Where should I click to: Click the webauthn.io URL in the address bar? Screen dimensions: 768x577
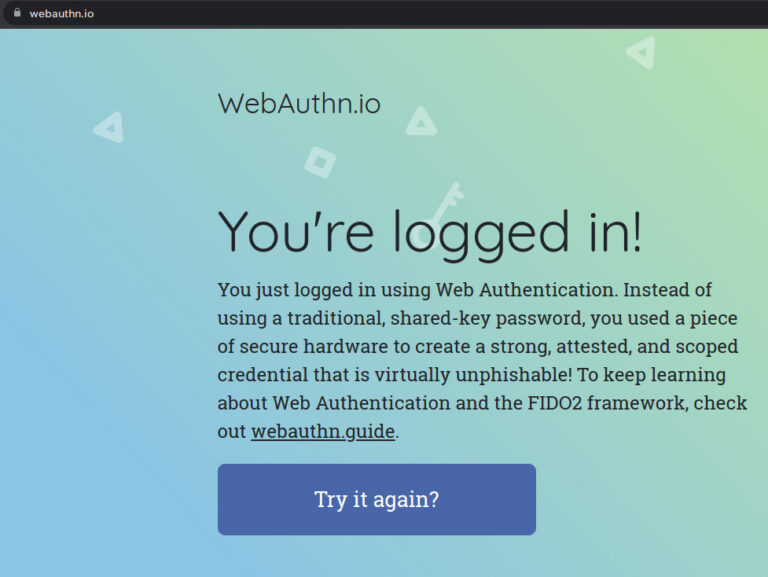point(62,14)
